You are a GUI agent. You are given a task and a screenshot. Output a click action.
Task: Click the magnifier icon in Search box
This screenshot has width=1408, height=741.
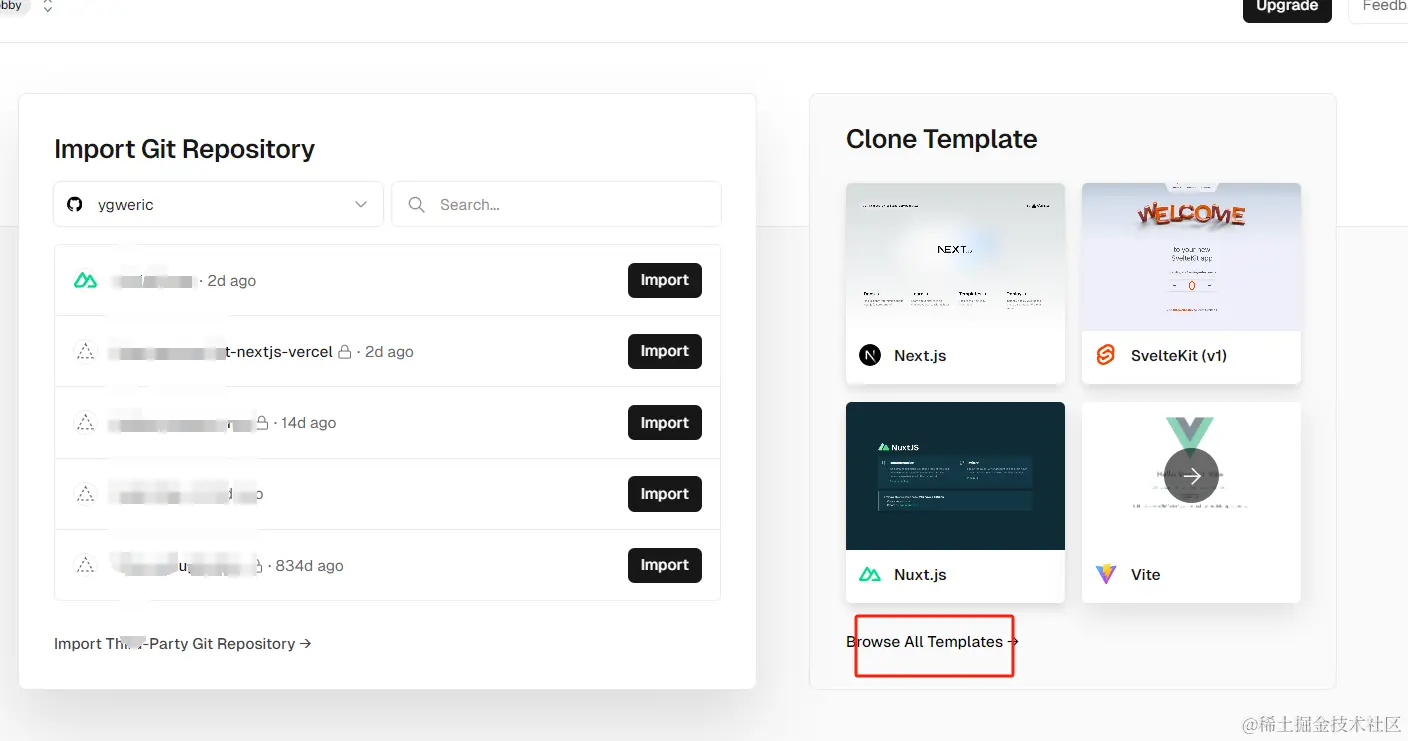point(416,204)
